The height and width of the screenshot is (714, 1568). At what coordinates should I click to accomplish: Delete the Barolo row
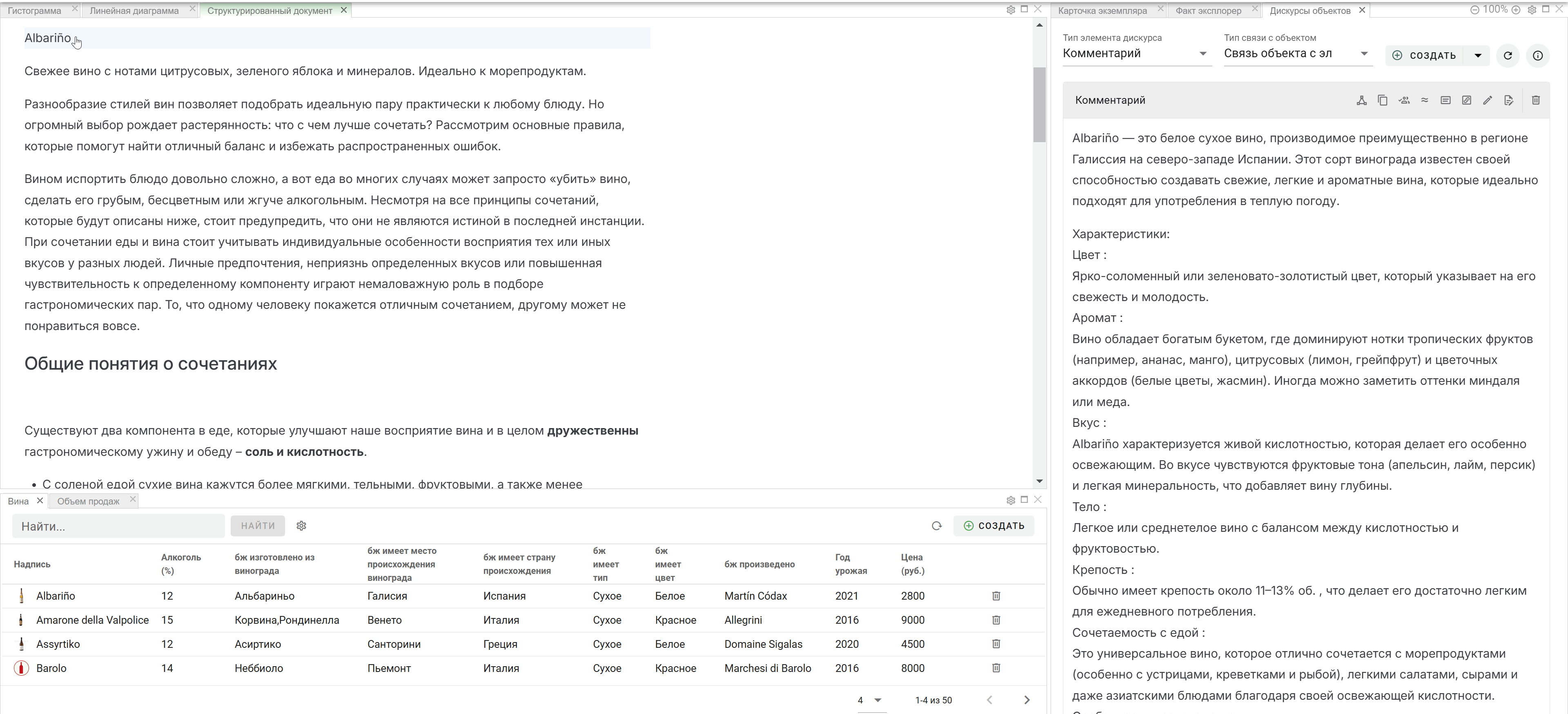[996, 668]
